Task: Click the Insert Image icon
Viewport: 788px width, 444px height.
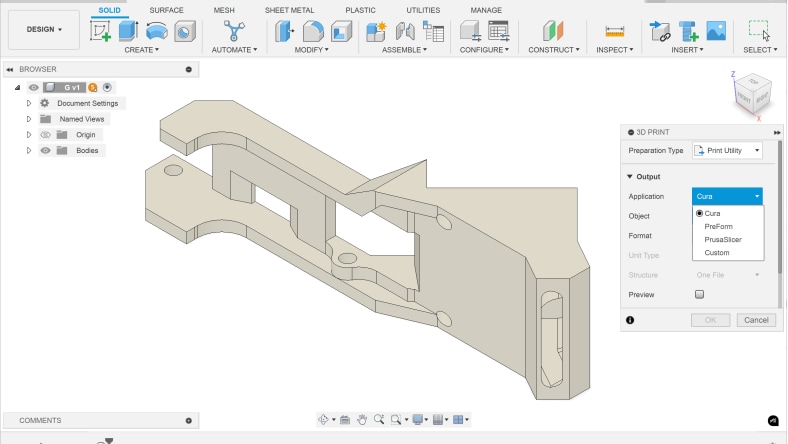Action: [715, 31]
